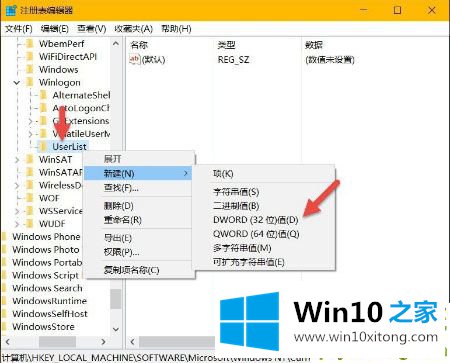Select the AutoLogonCh folder icon

[x=43, y=108]
